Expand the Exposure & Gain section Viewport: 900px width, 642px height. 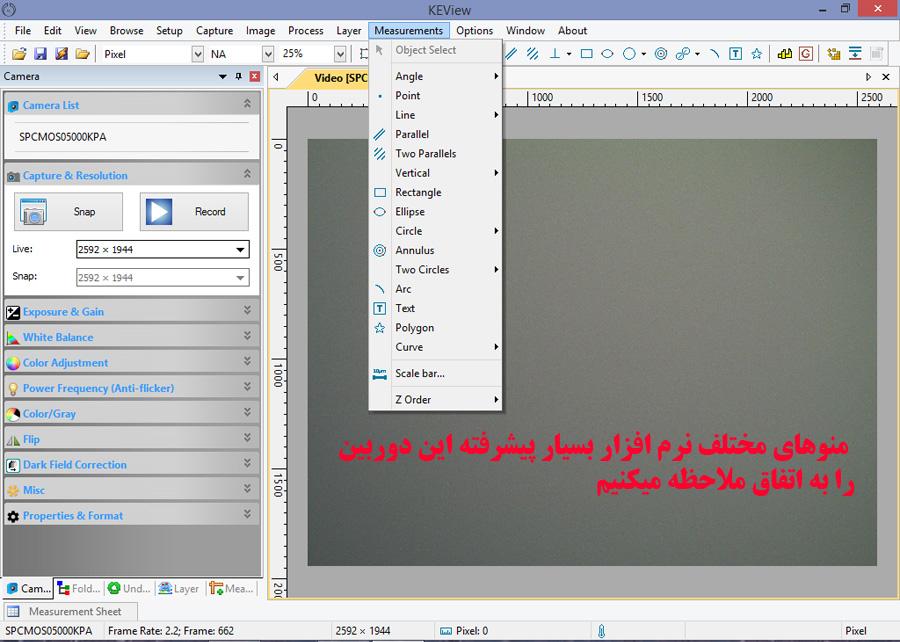pos(247,310)
